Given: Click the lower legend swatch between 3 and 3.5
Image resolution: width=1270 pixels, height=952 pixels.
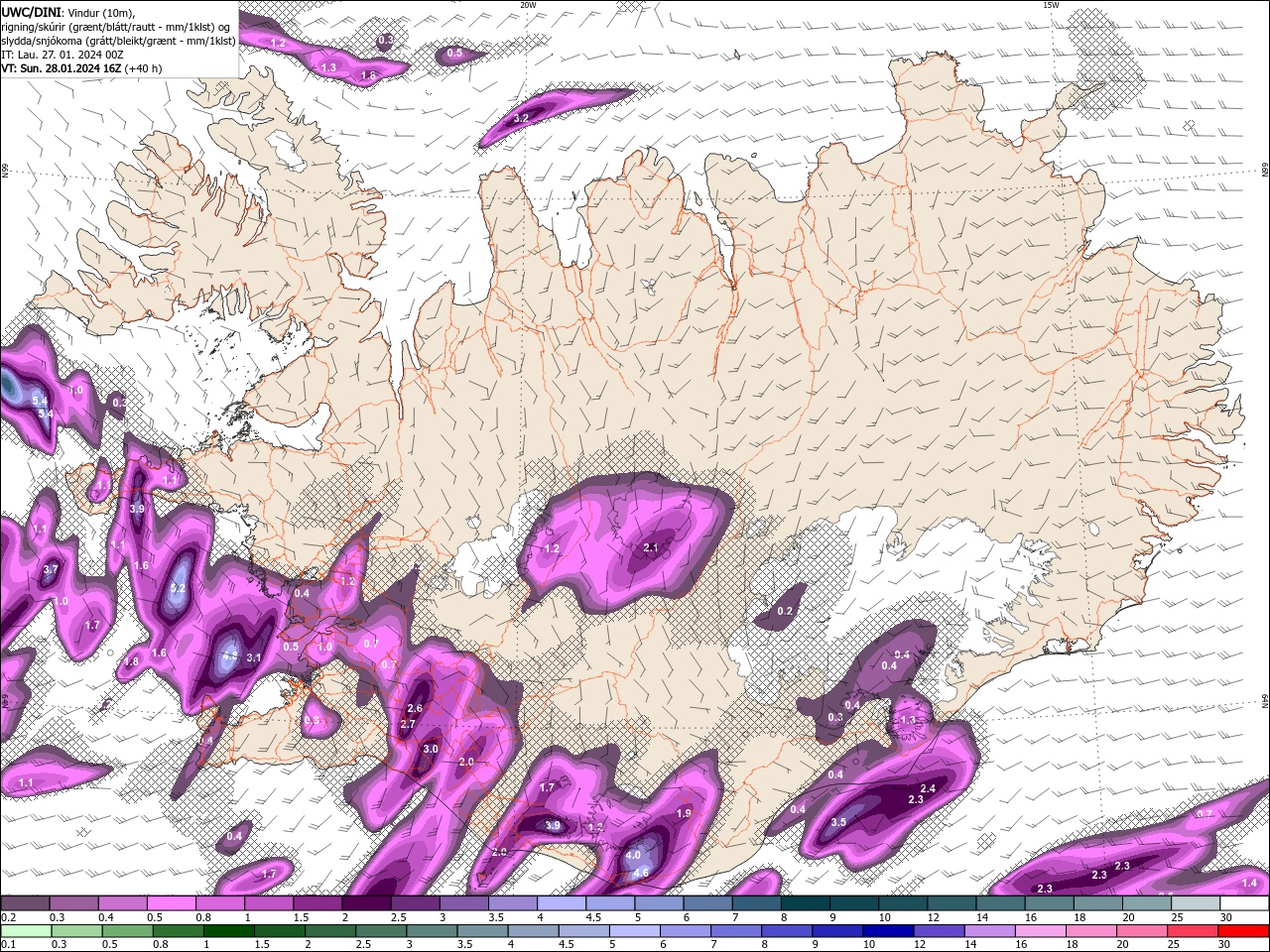Looking at the screenshot, I should (x=432, y=929).
